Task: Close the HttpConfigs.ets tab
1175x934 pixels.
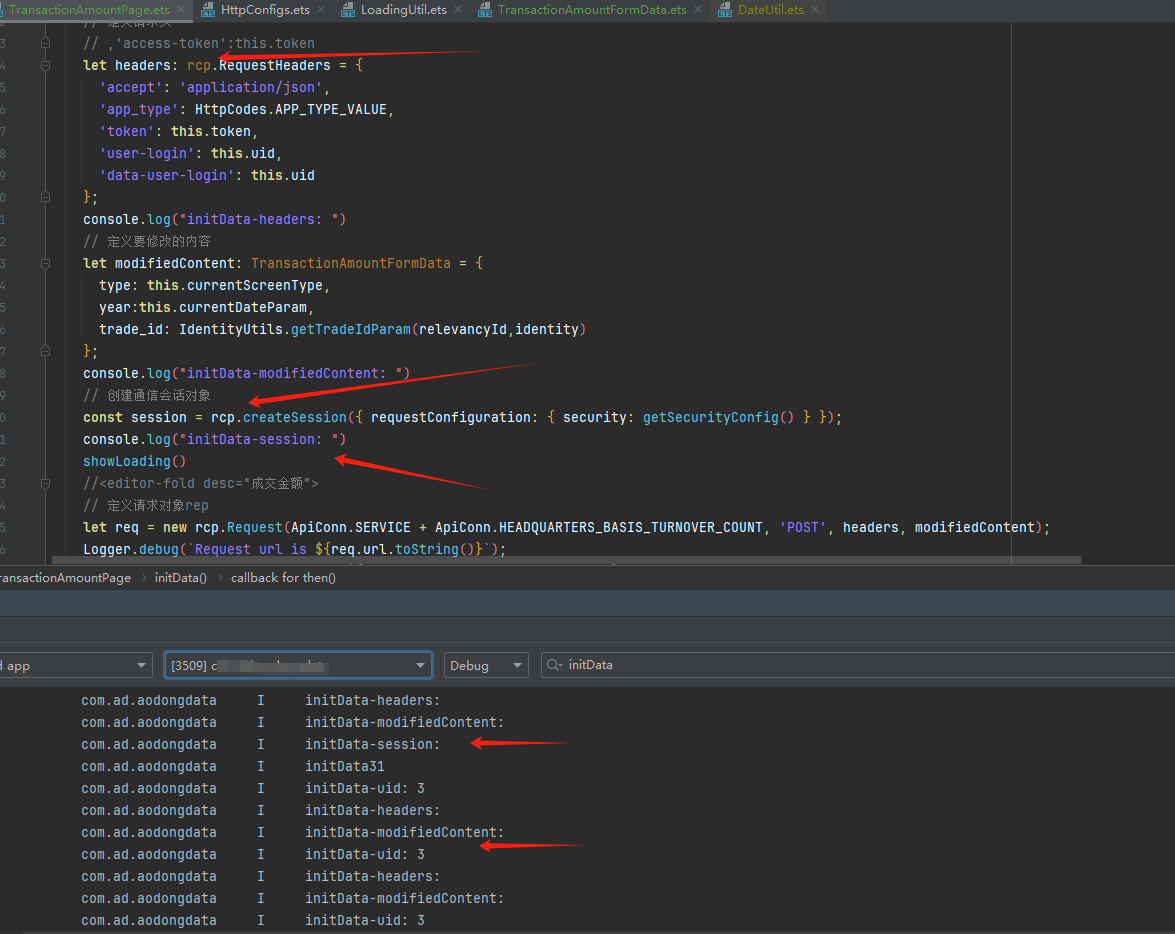Action: coord(319,10)
